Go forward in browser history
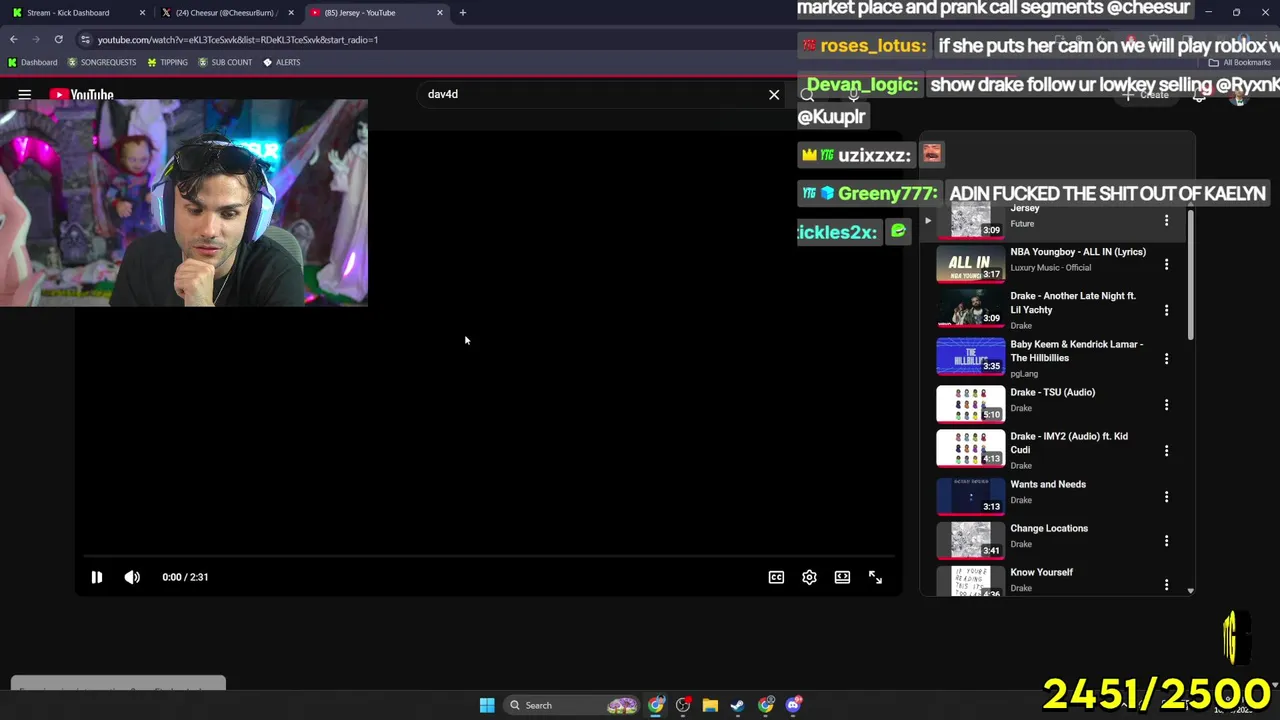Image resolution: width=1280 pixels, height=720 pixels. pyautogui.click(x=36, y=40)
